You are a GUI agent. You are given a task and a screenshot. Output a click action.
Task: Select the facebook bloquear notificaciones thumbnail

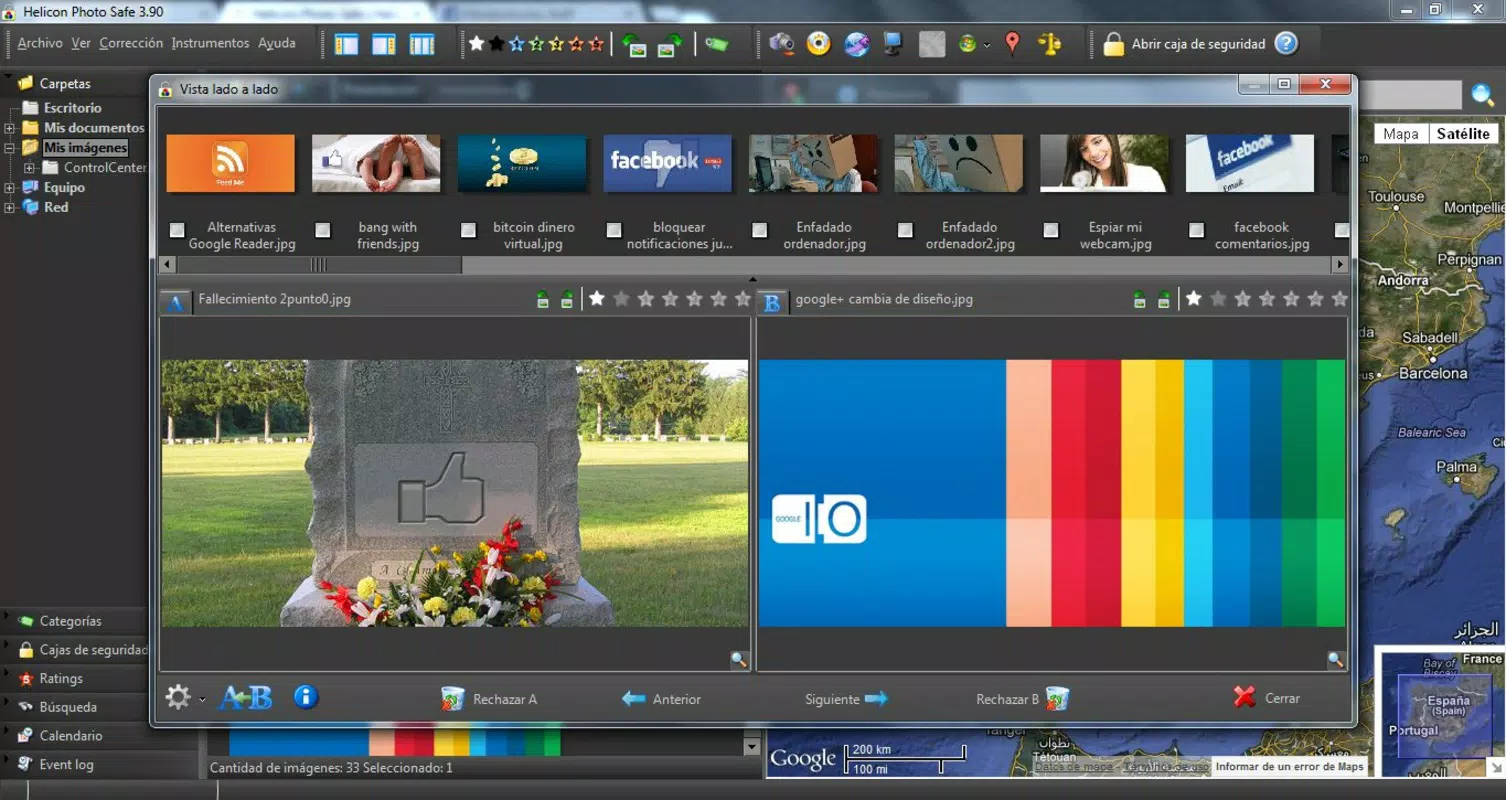[x=667, y=164]
